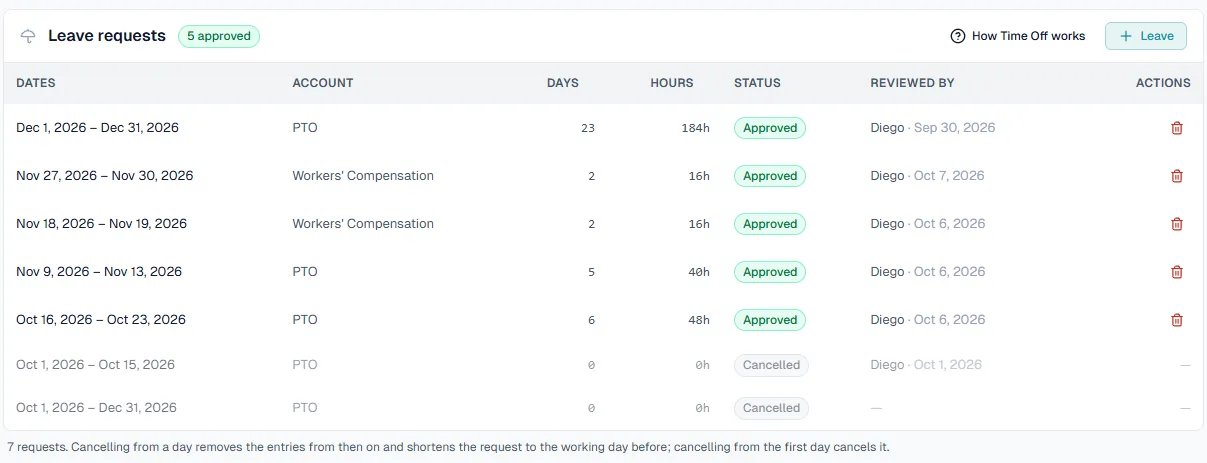The height and width of the screenshot is (463, 1207).
Task: Click the 48h hours value
Action: point(697,320)
